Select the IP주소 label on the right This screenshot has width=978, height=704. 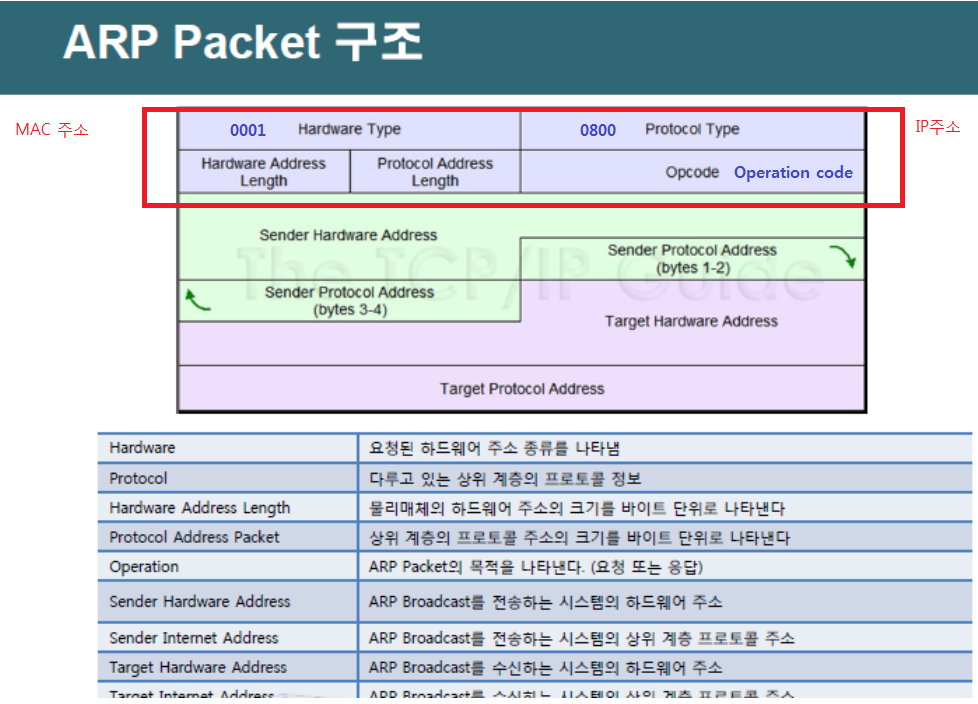tap(938, 127)
